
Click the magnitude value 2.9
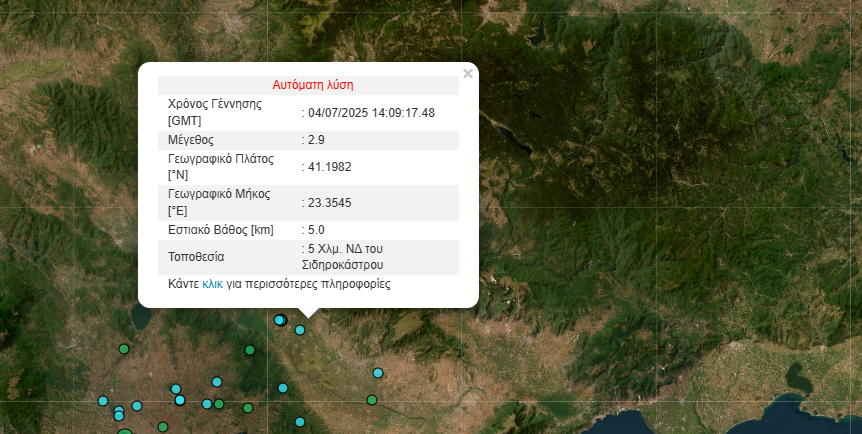316,140
